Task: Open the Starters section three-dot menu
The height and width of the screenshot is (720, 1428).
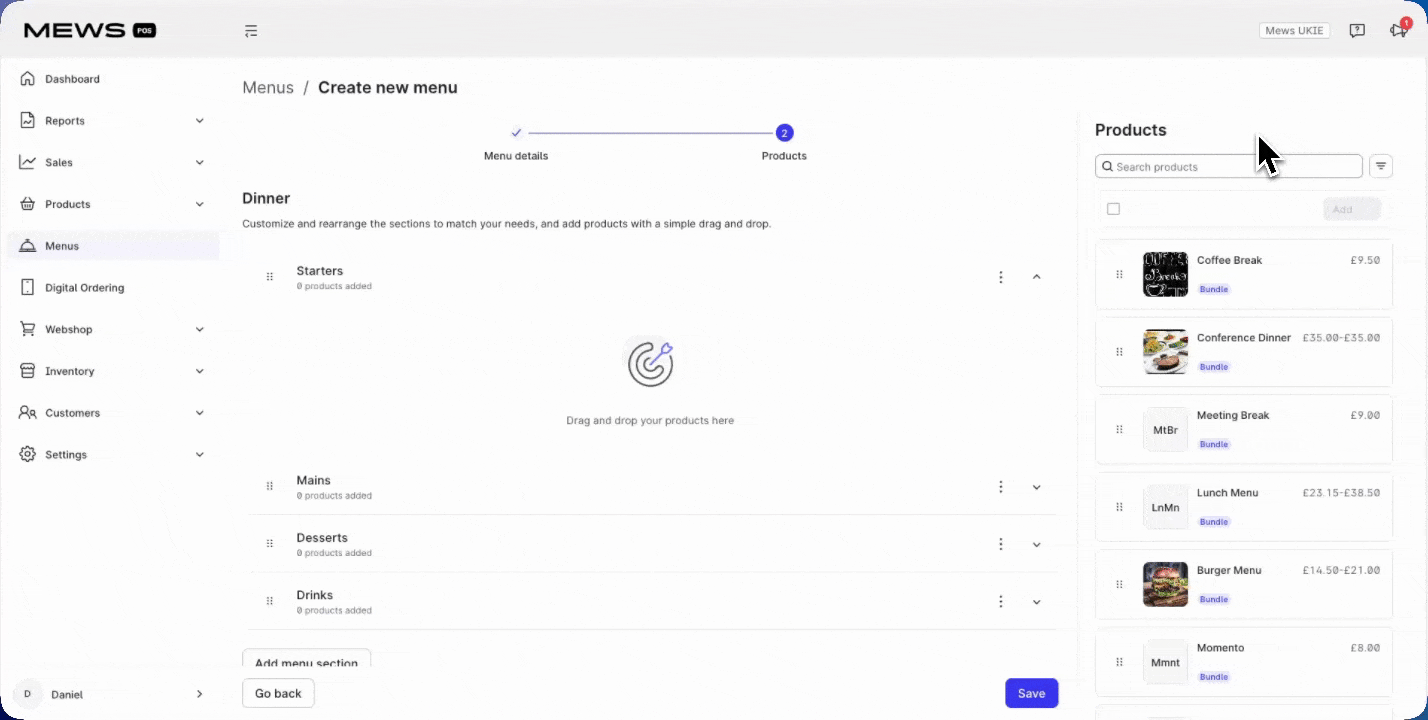Action: pyautogui.click(x=1000, y=277)
